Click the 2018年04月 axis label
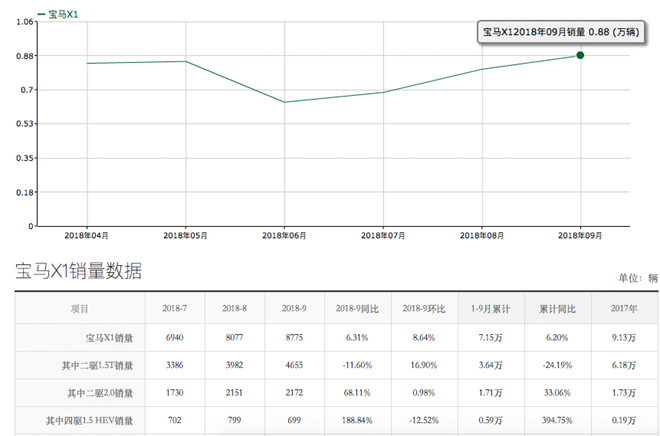Screen dimensions: 660x436 pos(86,236)
